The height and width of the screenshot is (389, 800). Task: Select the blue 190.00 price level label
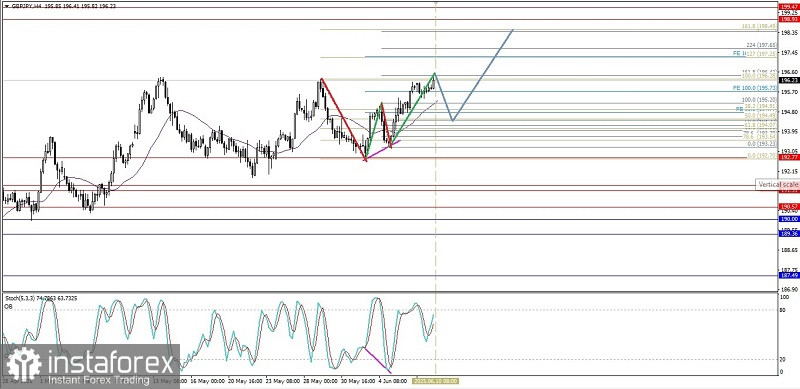pos(789,218)
